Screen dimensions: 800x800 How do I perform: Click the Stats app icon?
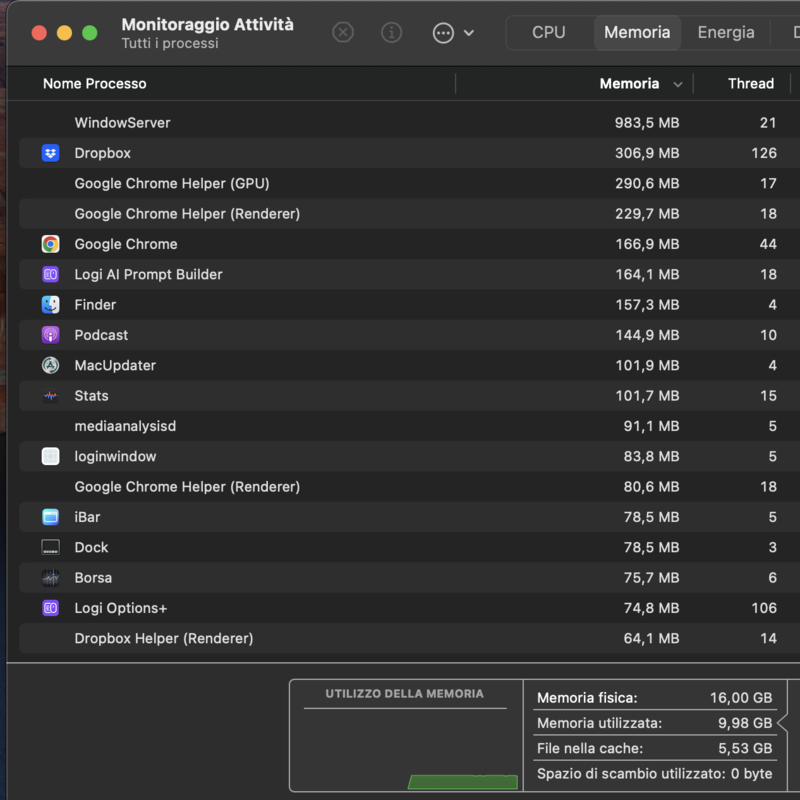click(x=51, y=395)
